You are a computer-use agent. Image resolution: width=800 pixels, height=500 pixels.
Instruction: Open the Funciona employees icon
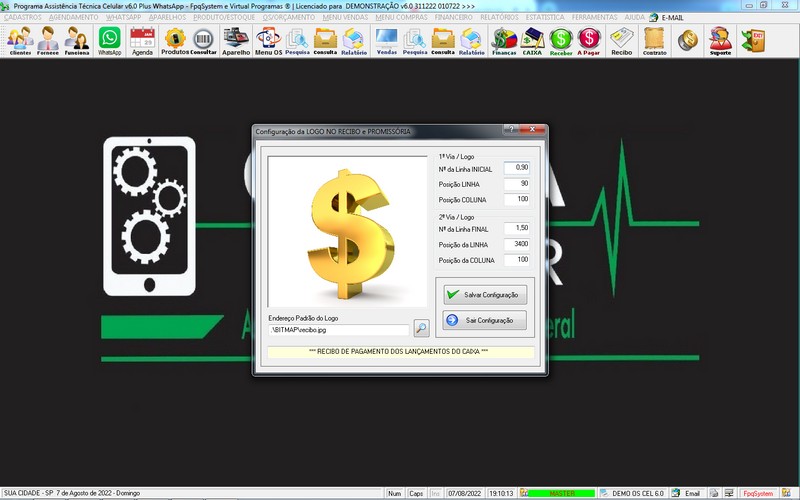pos(77,41)
